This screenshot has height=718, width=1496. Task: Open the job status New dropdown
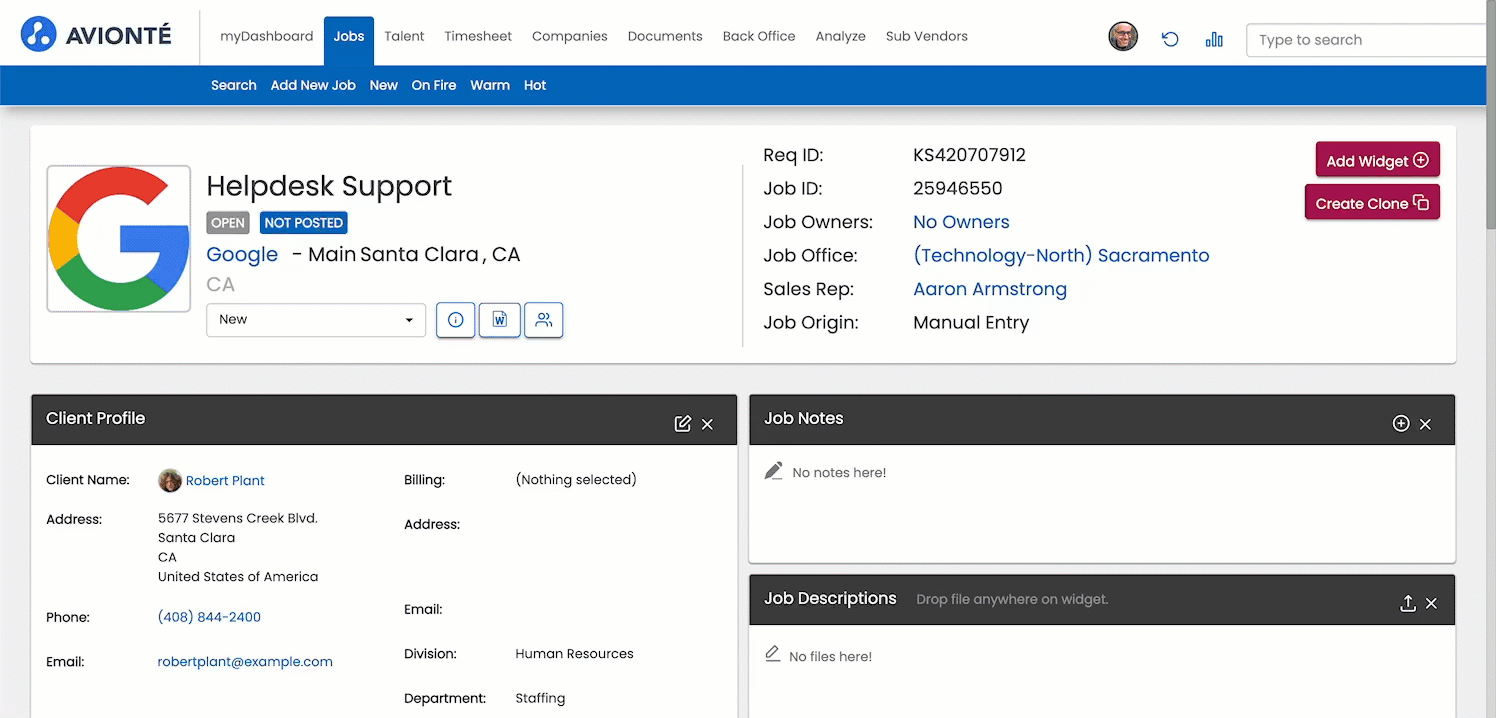pyautogui.click(x=316, y=320)
